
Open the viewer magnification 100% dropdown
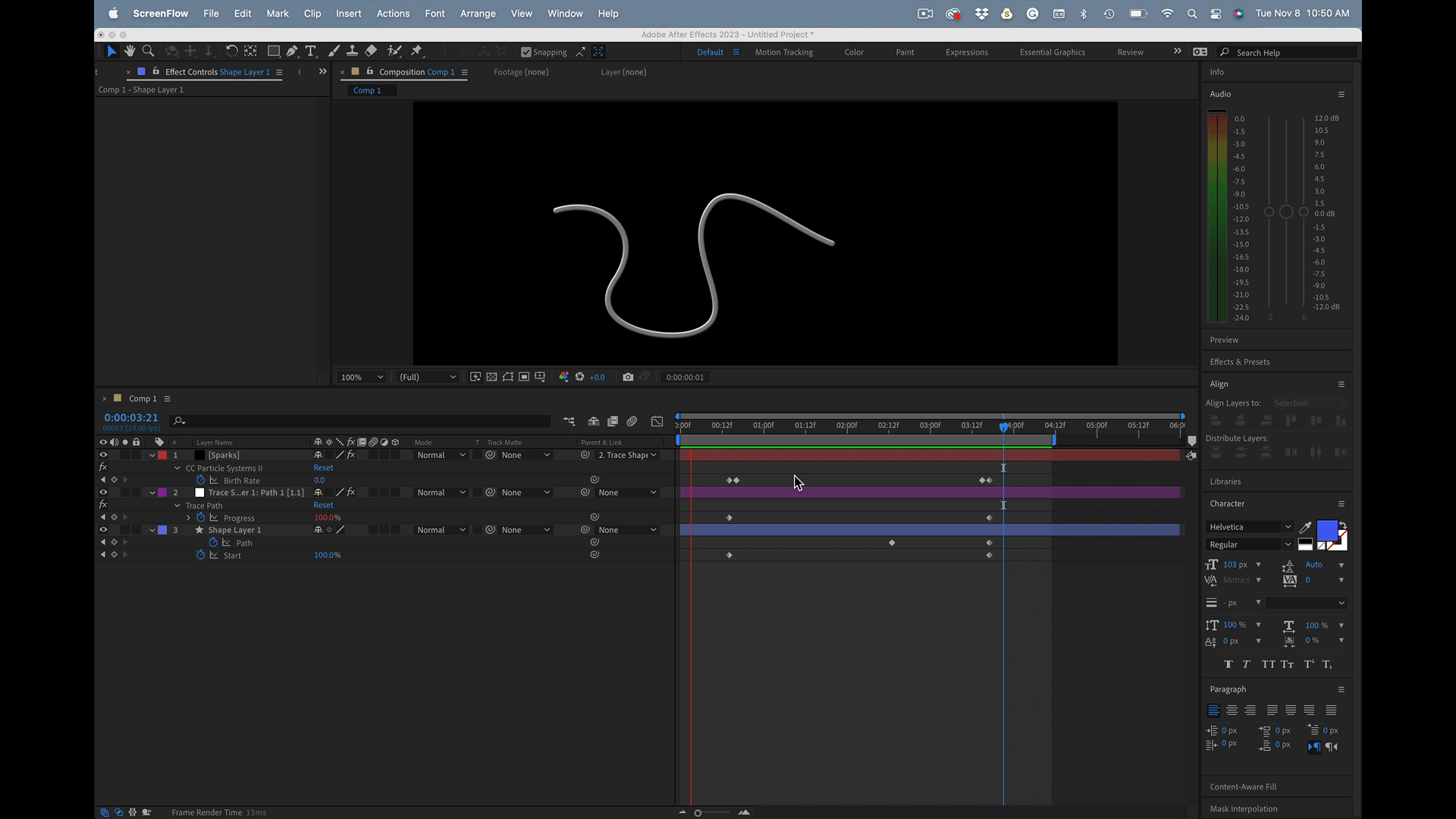362,377
